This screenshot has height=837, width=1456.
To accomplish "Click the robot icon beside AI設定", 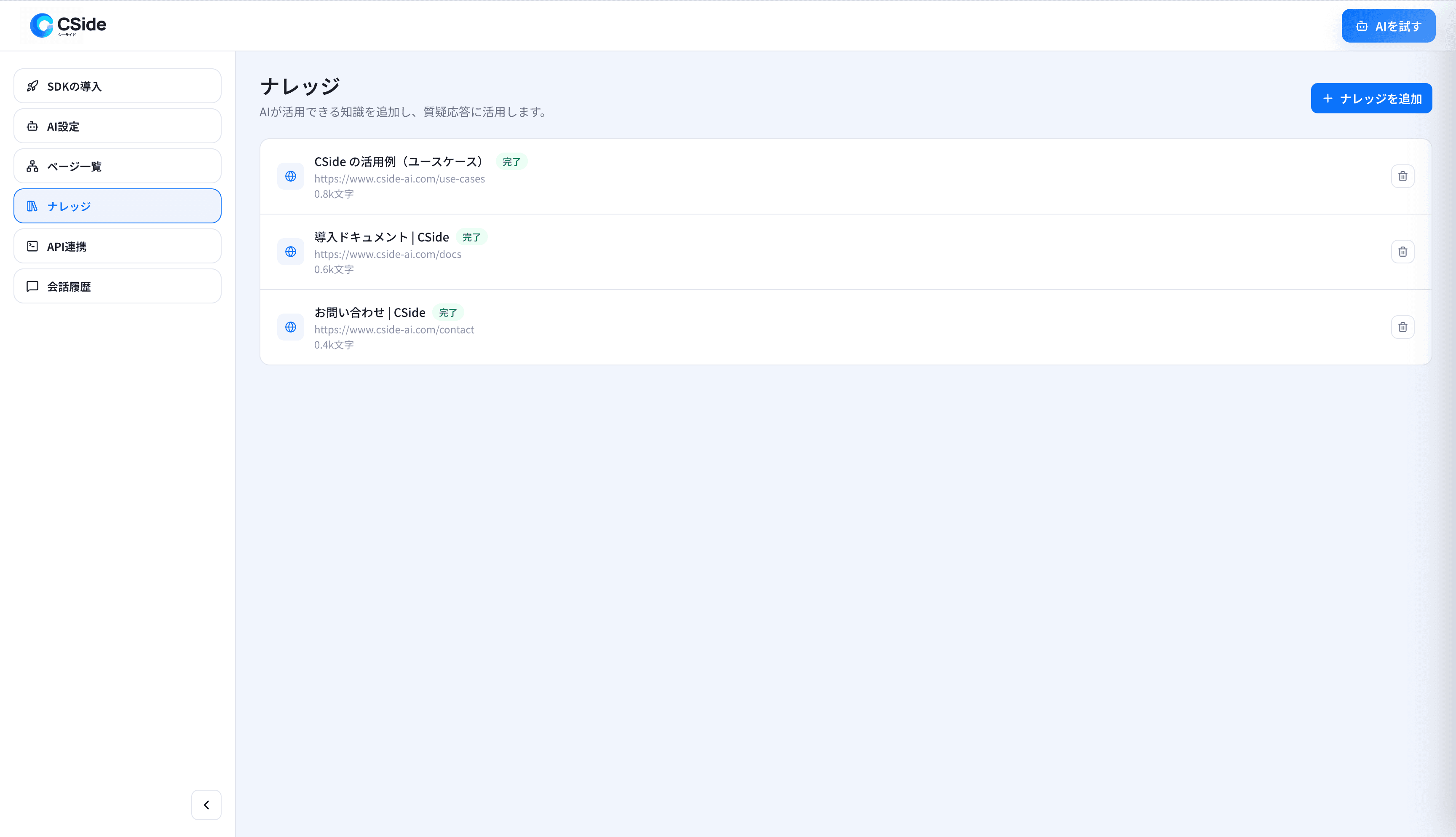I will point(33,126).
